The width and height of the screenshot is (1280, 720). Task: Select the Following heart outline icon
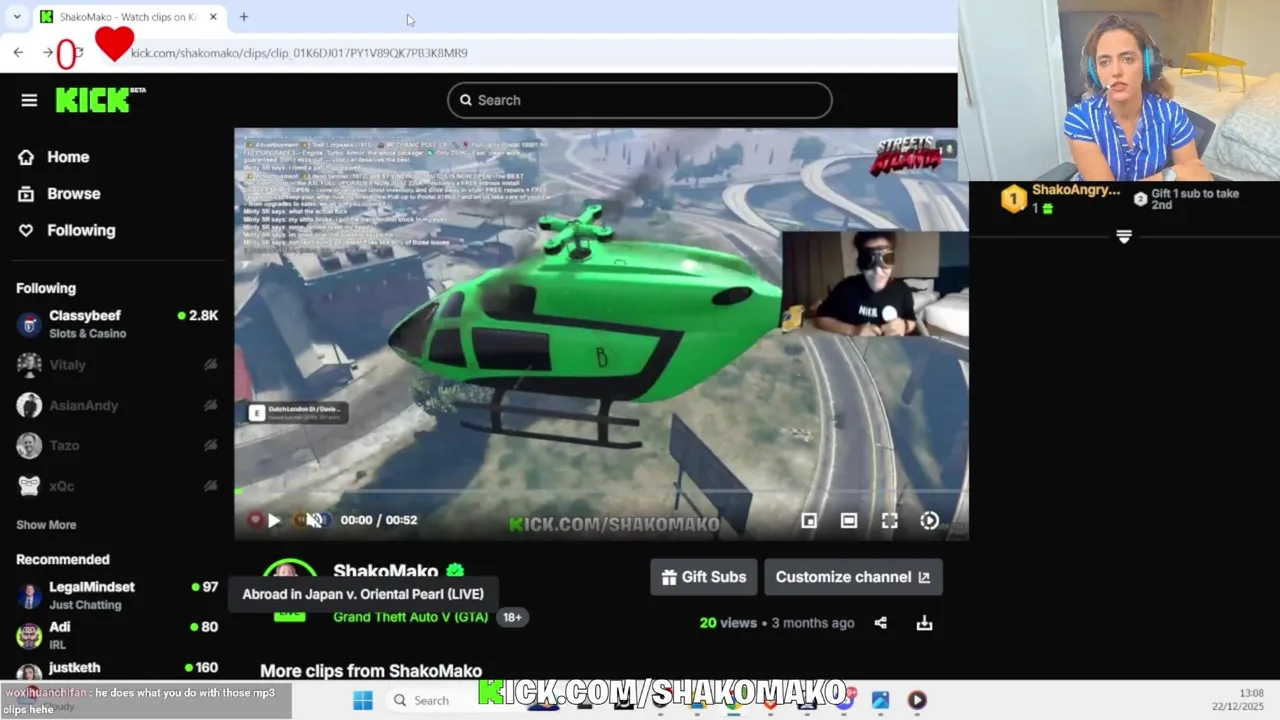point(26,230)
